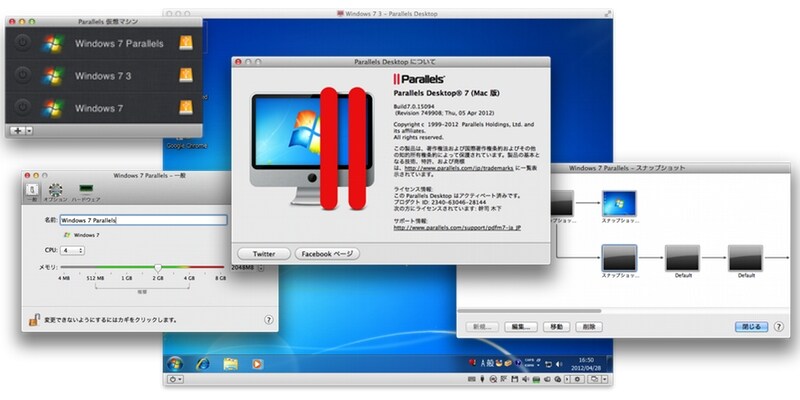Switch to the ハードウェア (Hardware) settings tab

coord(86,193)
